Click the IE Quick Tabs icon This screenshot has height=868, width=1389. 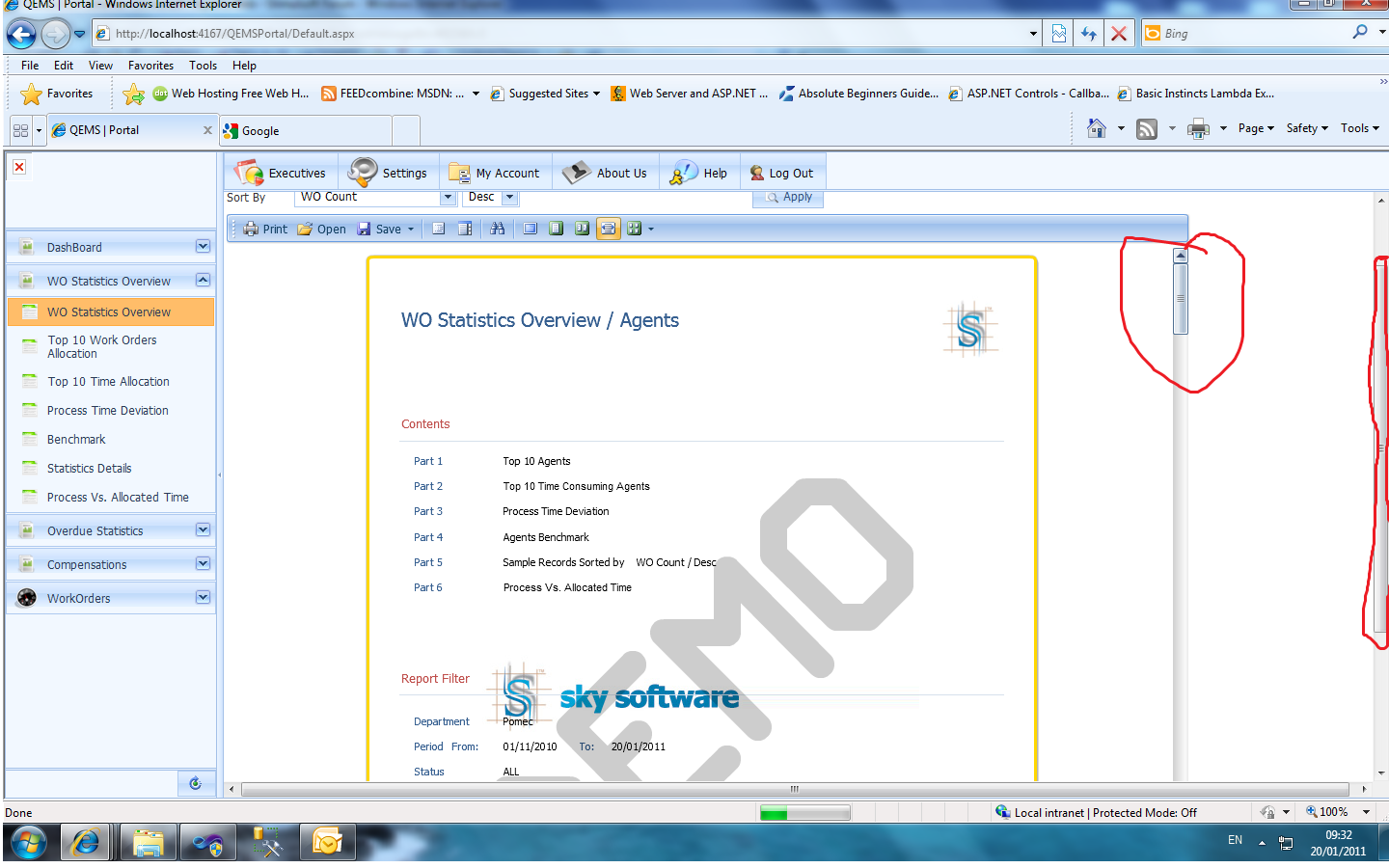coord(20,130)
